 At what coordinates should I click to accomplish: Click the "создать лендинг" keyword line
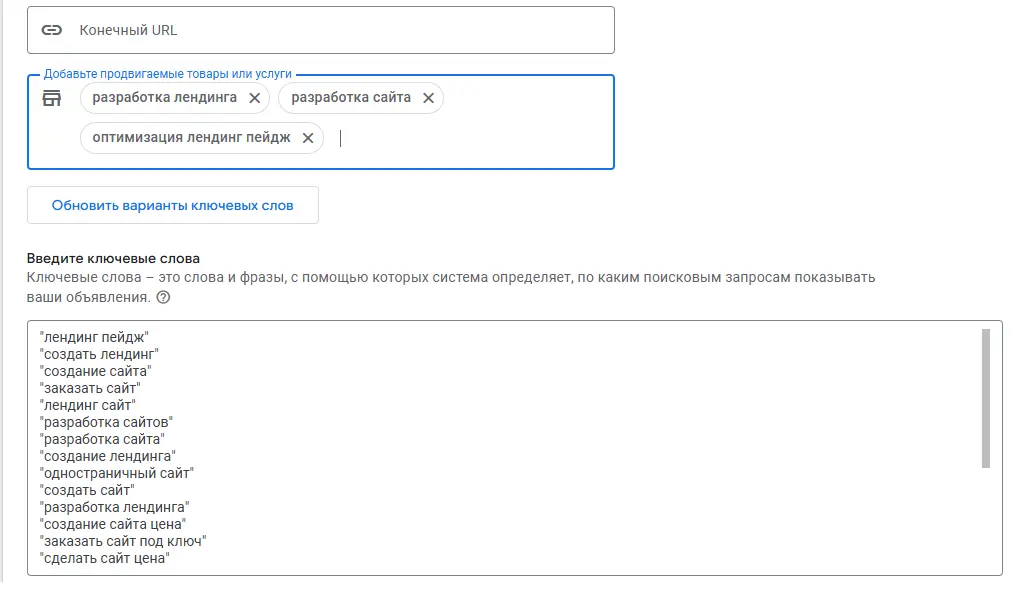99,355
